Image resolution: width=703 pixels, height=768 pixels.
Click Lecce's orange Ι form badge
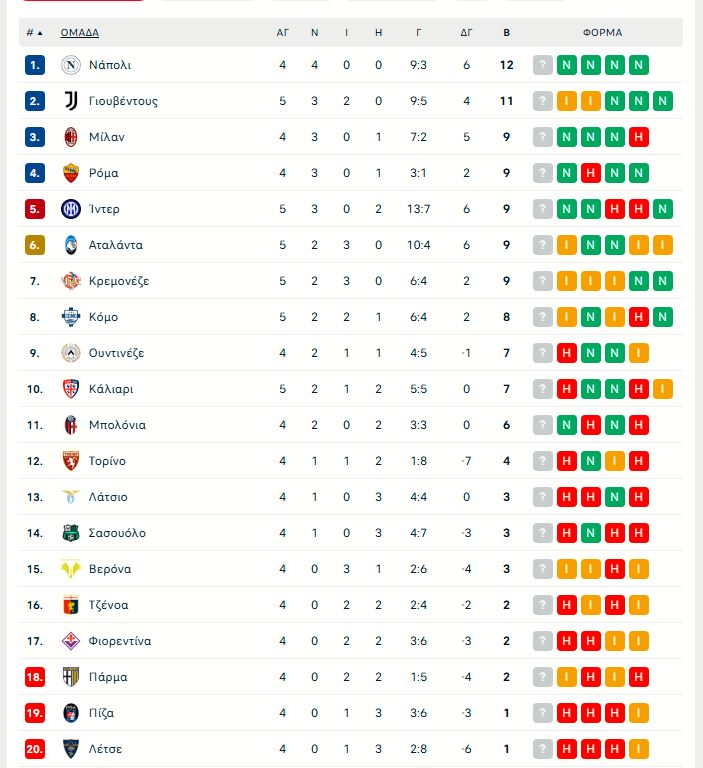(639, 749)
